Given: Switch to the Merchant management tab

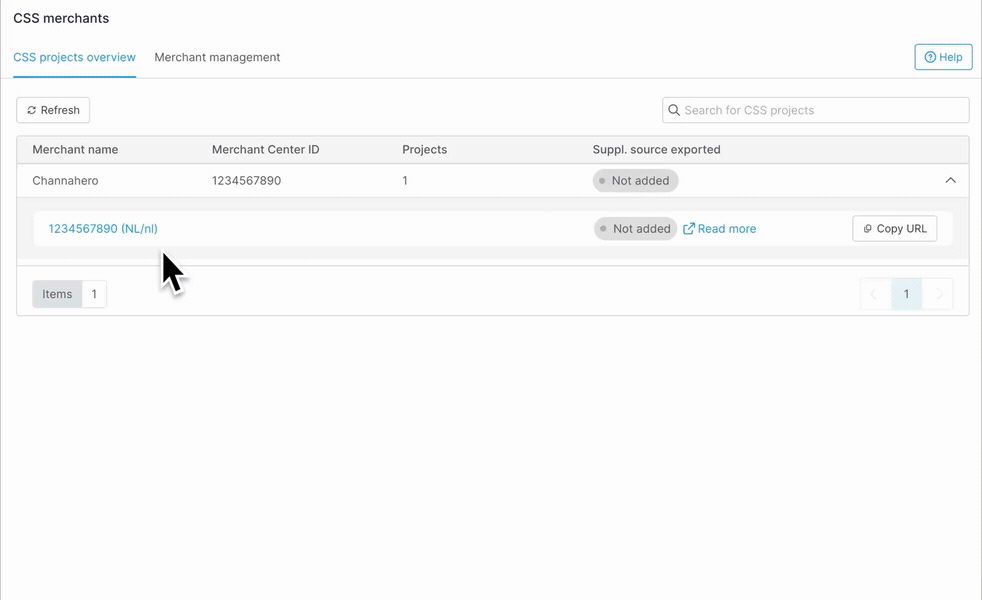Looking at the screenshot, I should point(216,57).
